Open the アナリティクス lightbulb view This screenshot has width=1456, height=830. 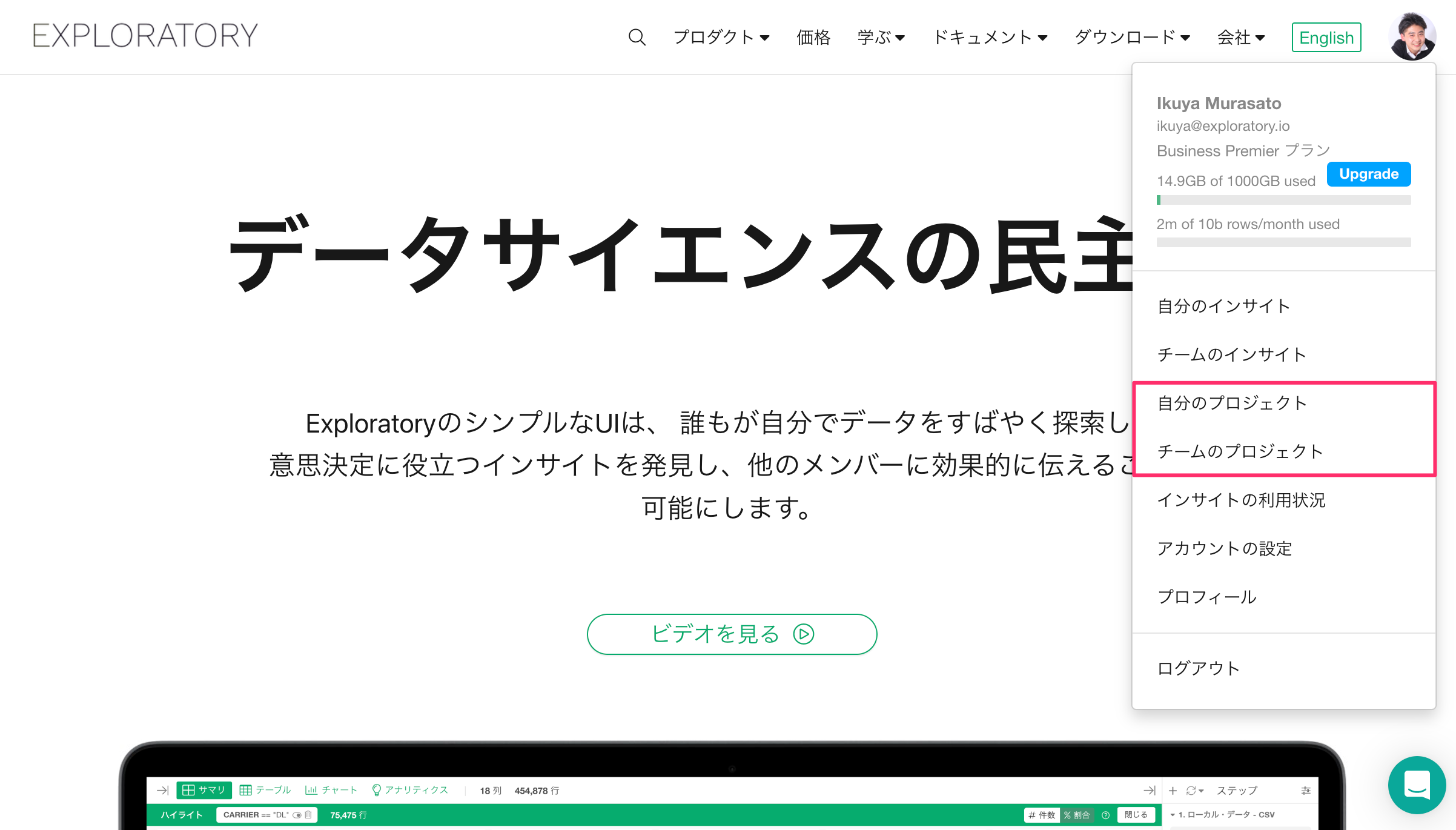(x=410, y=790)
